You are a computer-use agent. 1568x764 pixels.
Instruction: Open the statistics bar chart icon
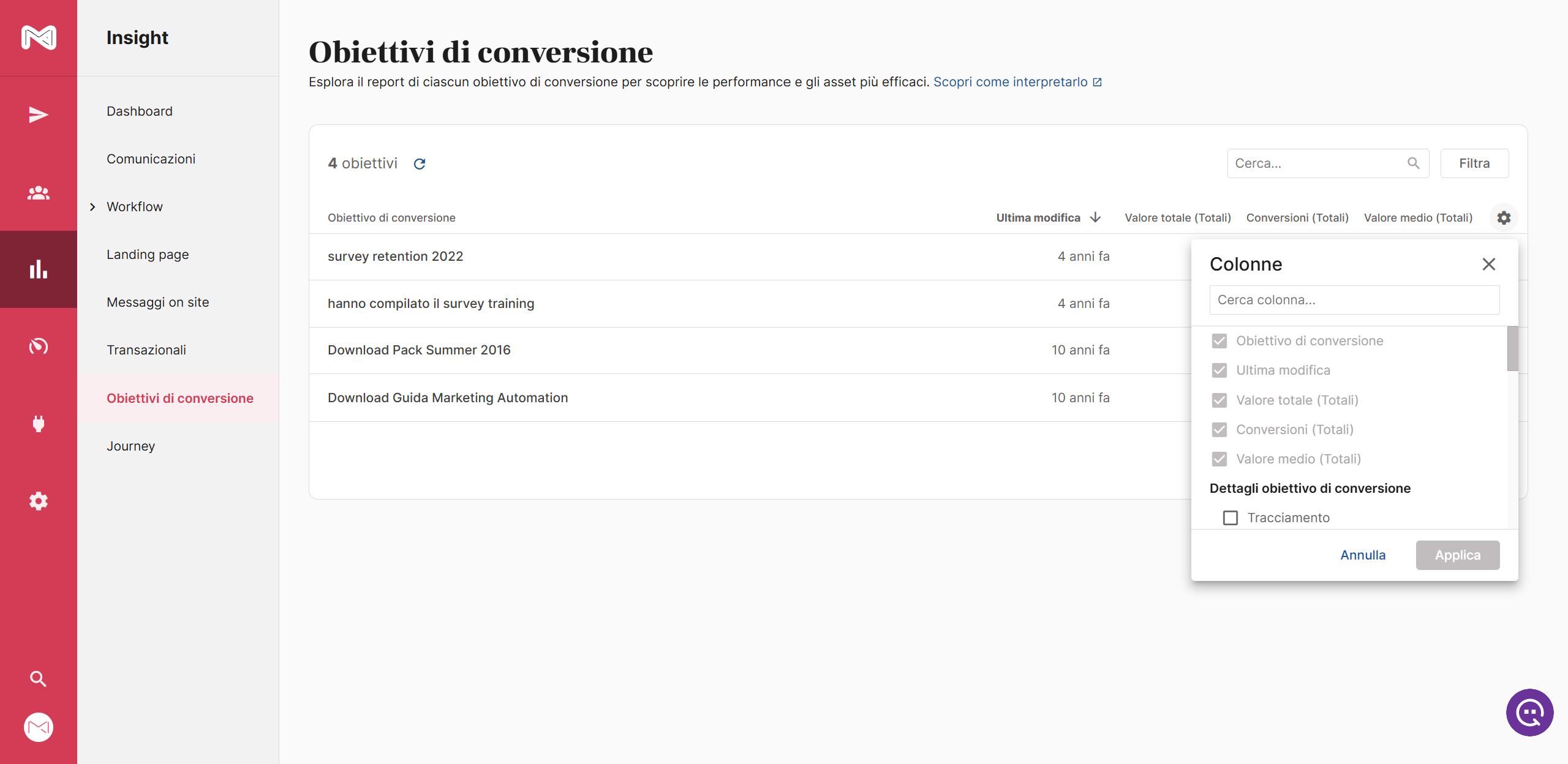pos(39,269)
